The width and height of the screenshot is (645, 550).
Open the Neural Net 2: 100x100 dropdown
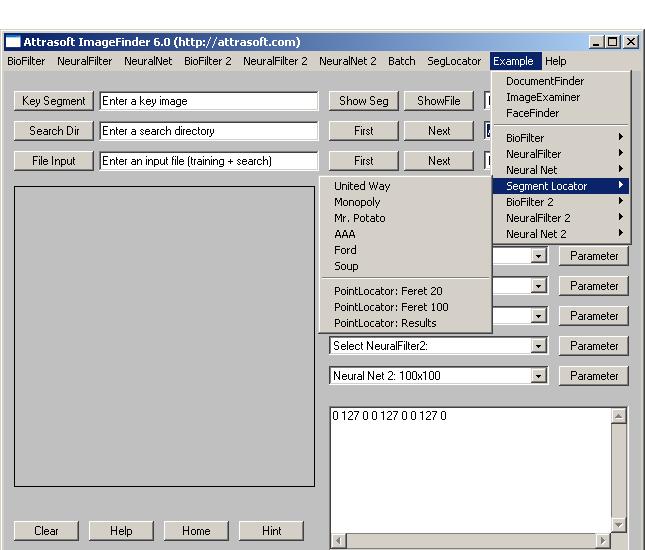tap(539, 376)
